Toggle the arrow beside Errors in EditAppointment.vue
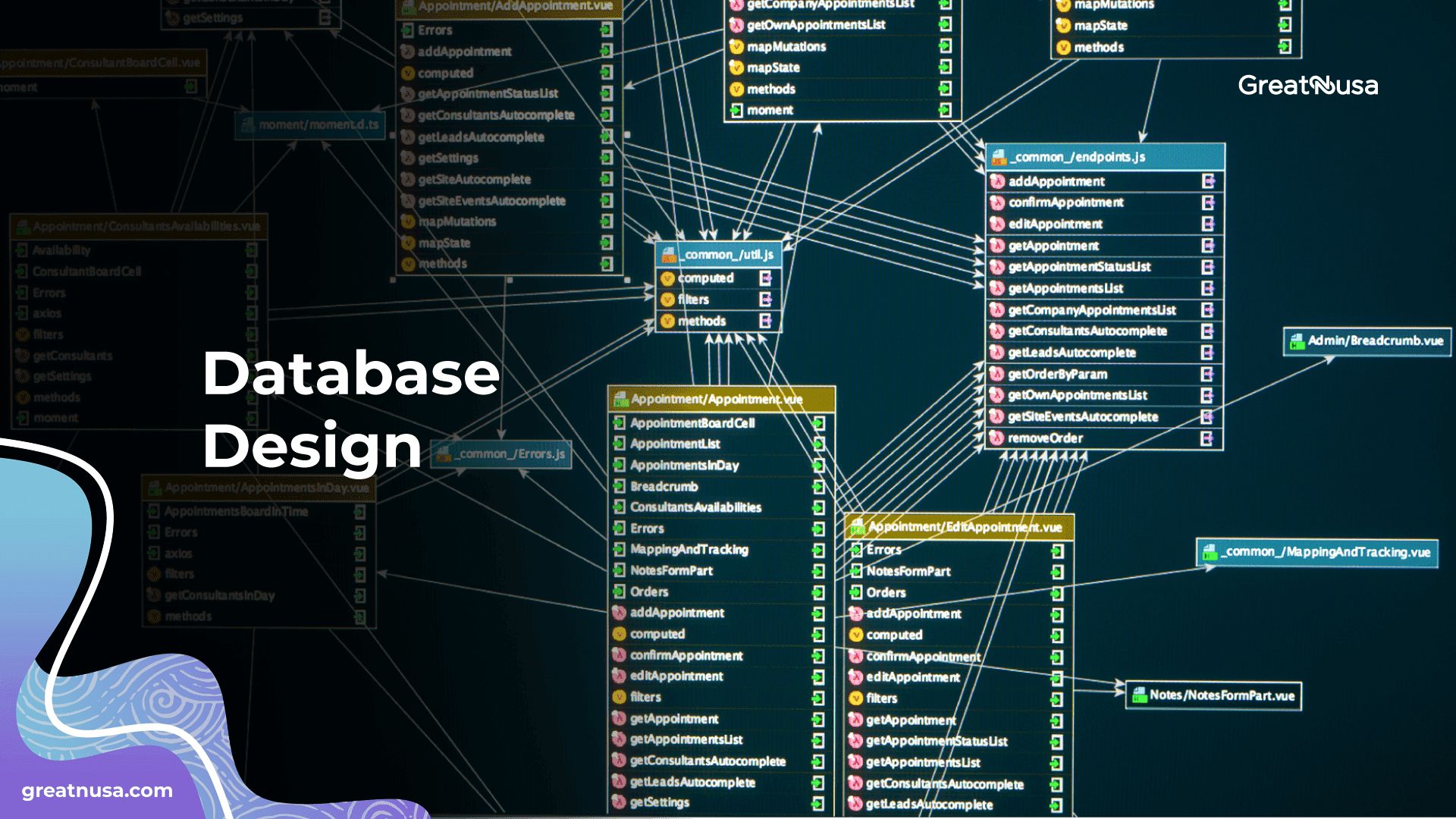The width and height of the screenshot is (1456, 819). [857, 550]
